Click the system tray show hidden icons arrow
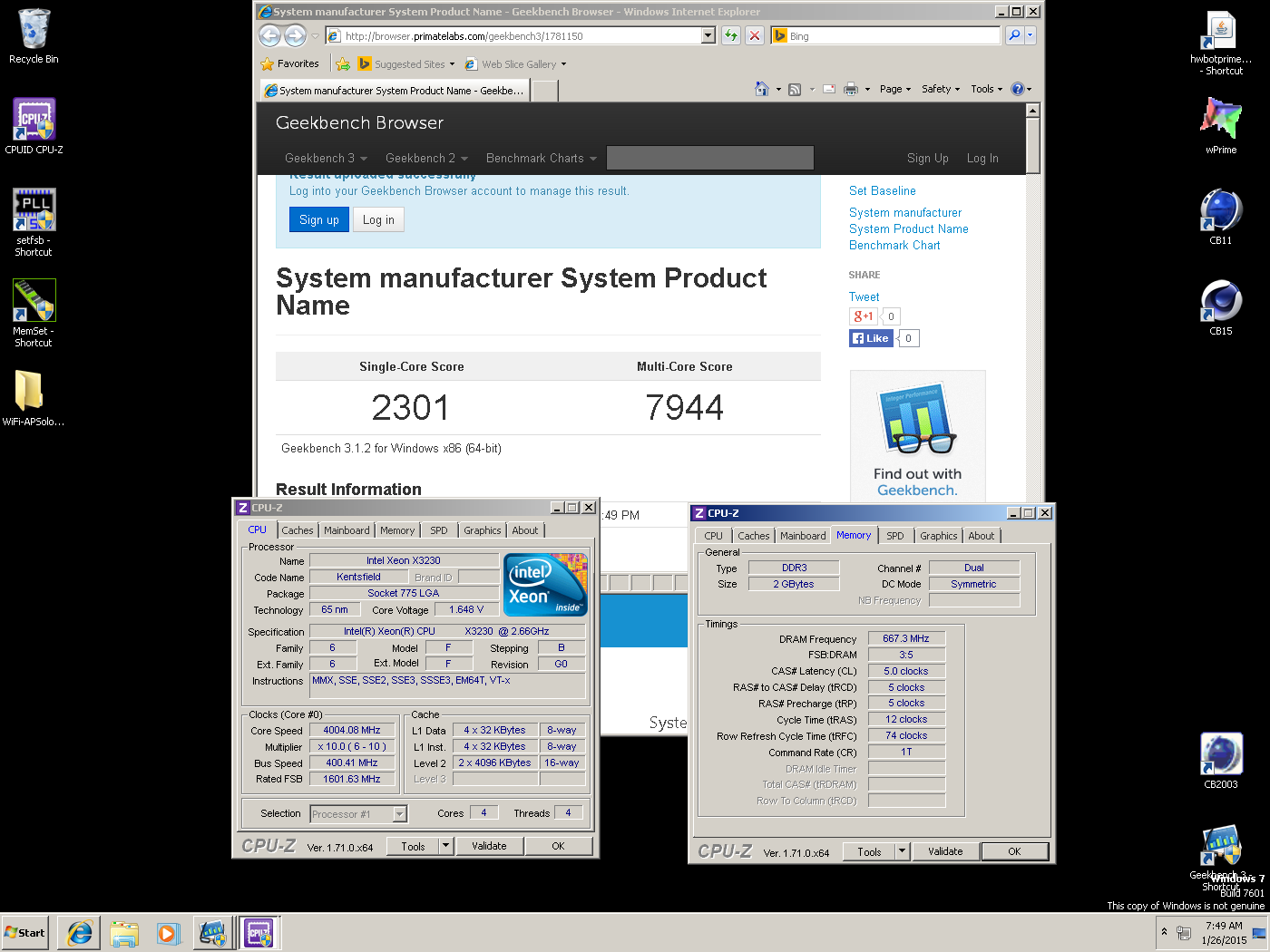This screenshot has height=952, width=1270. (x=1164, y=931)
